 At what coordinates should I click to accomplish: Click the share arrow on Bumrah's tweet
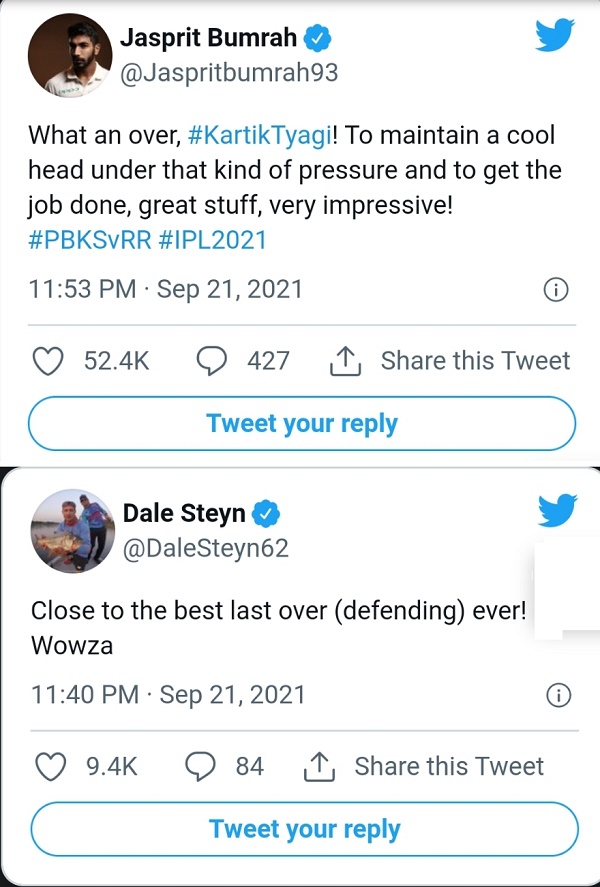(345, 361)
